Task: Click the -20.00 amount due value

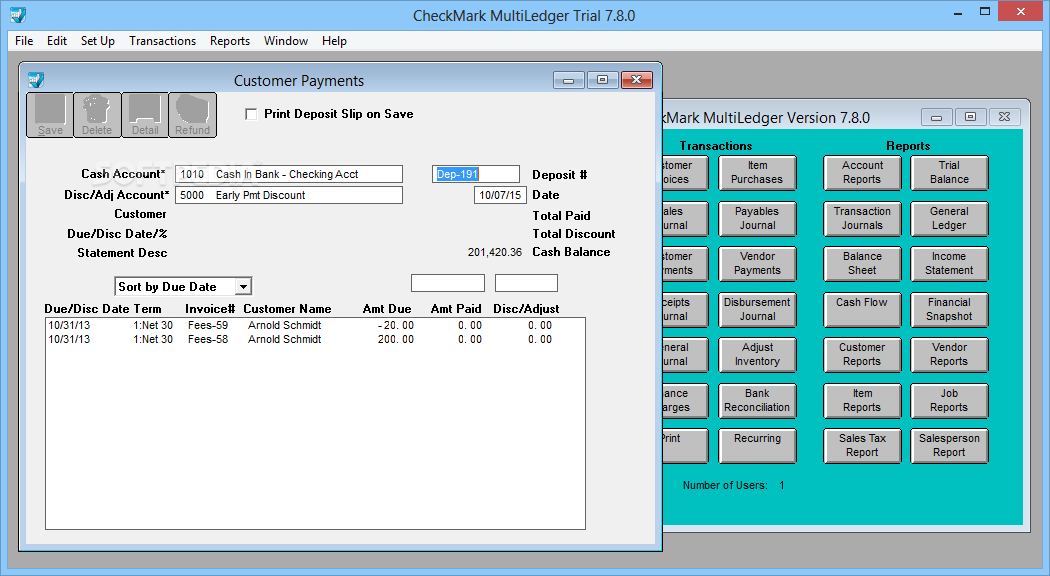Action: point(396,325)
